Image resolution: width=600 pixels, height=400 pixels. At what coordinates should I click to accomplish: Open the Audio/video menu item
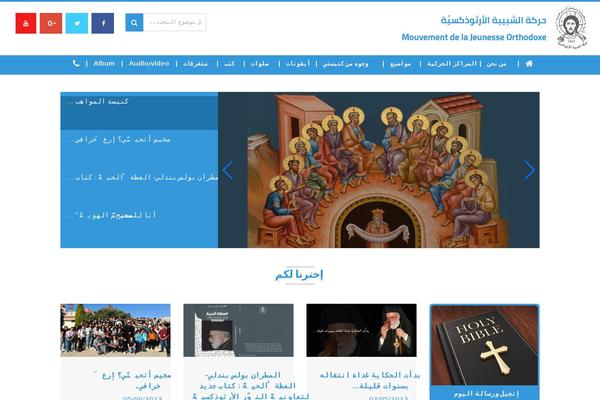coord(149,64)
